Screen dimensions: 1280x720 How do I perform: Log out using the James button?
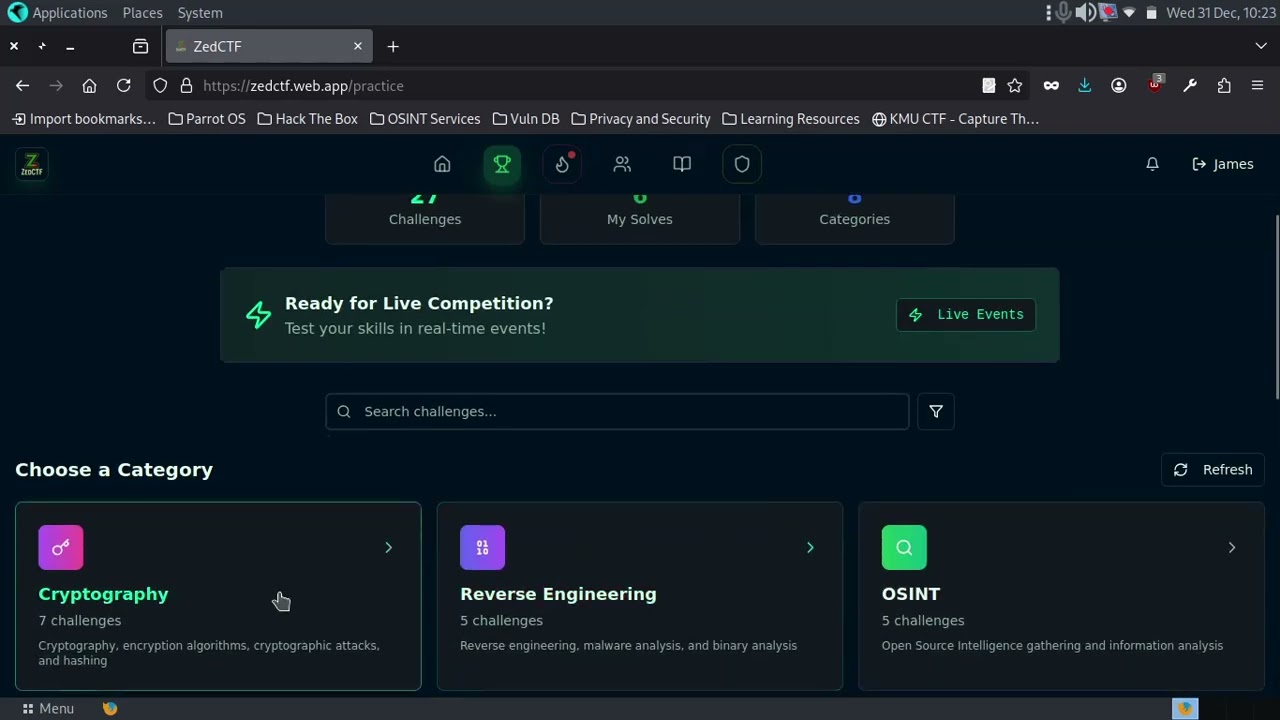coord(1222,164)
